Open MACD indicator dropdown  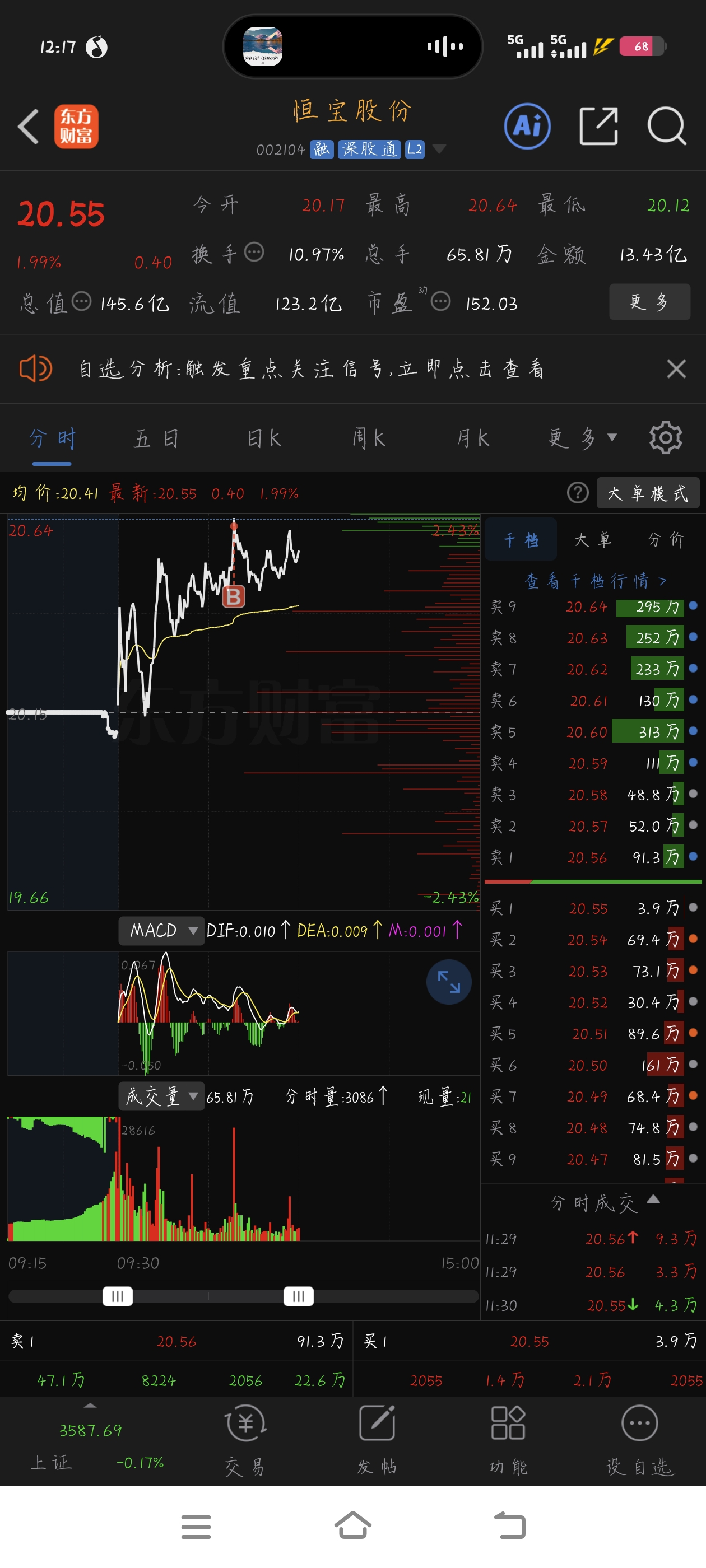tap(161, 930)
